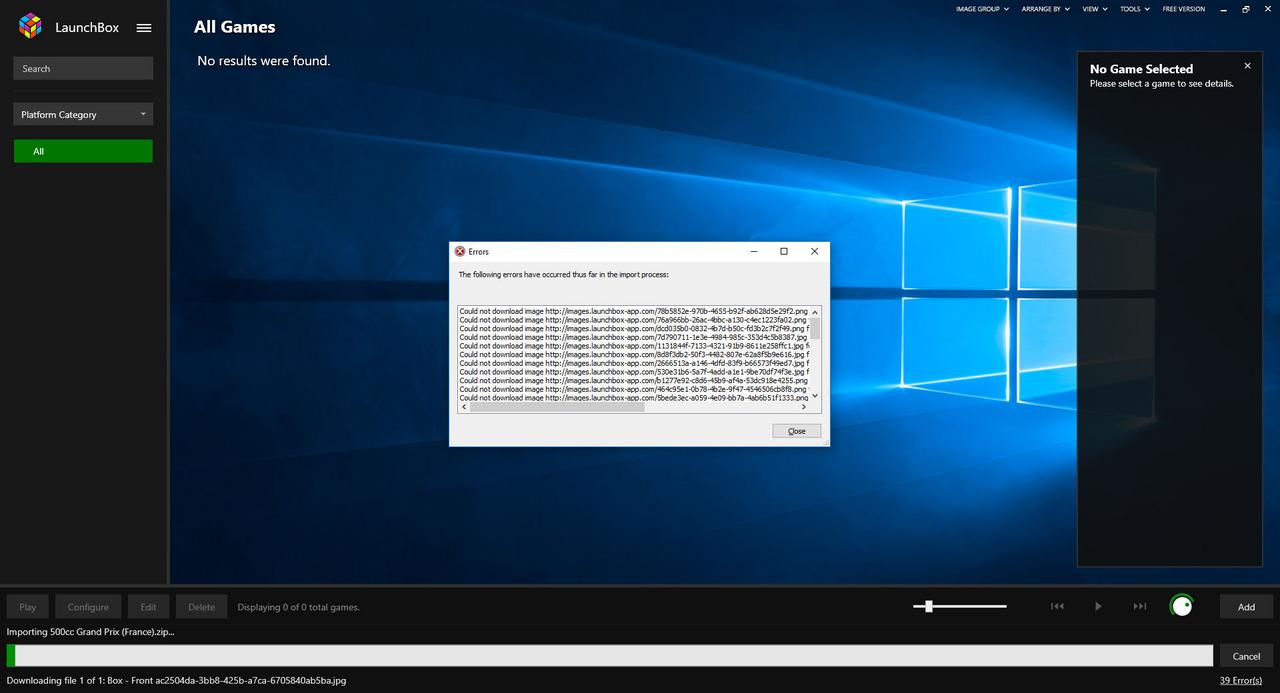Maximize the Errors dialog window
The height and width of the screenshot is (693, 1280).
[x=784, y=252]
